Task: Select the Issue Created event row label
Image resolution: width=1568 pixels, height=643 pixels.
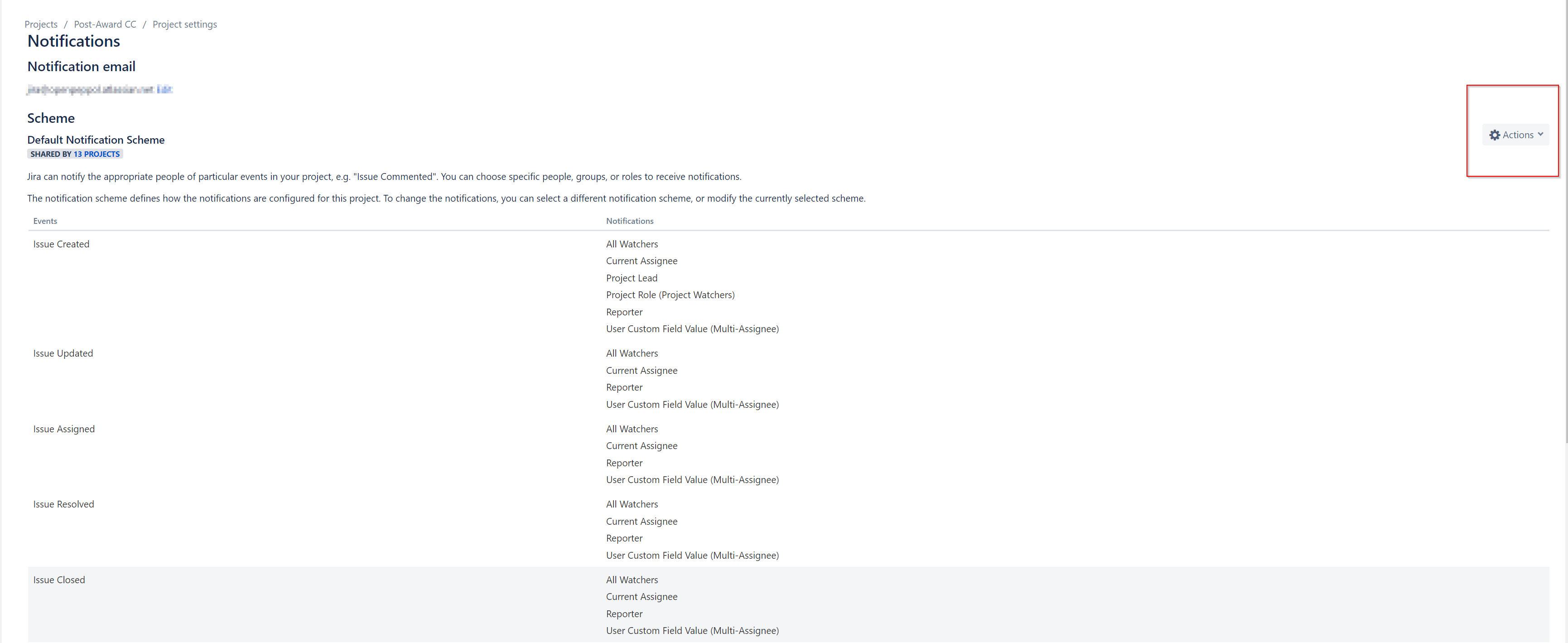Action: pos(61,244)
